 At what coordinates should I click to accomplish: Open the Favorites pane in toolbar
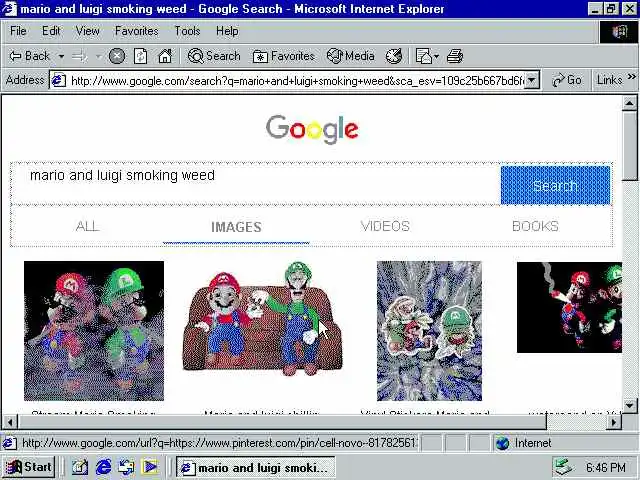point(284,56)
